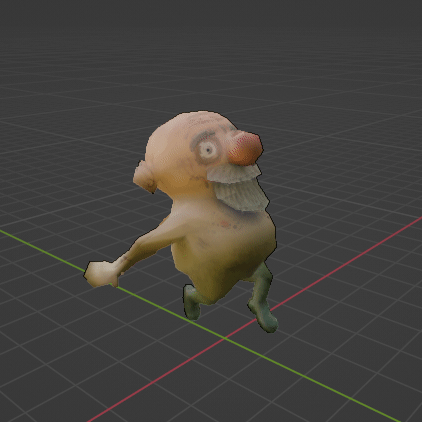
Task: Click the character's red nose
Action: click(x=246, y=149)
